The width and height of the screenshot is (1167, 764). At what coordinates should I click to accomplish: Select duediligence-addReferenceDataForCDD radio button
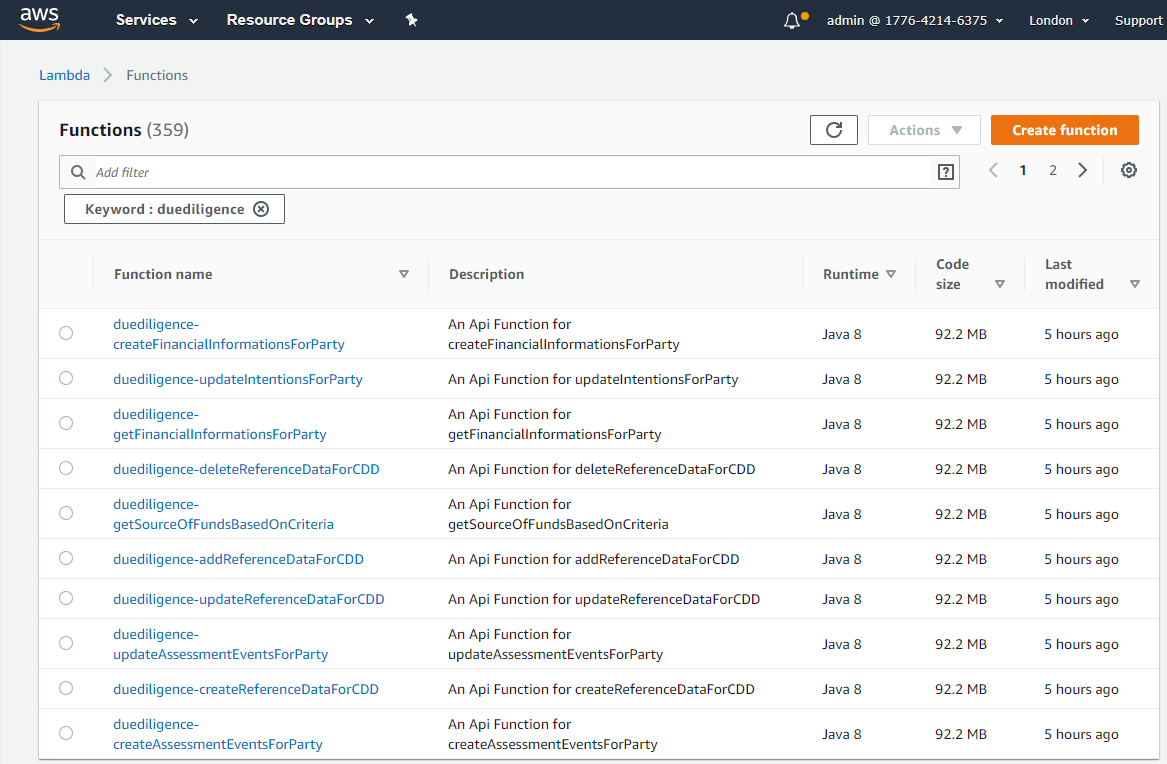point(66,558)
